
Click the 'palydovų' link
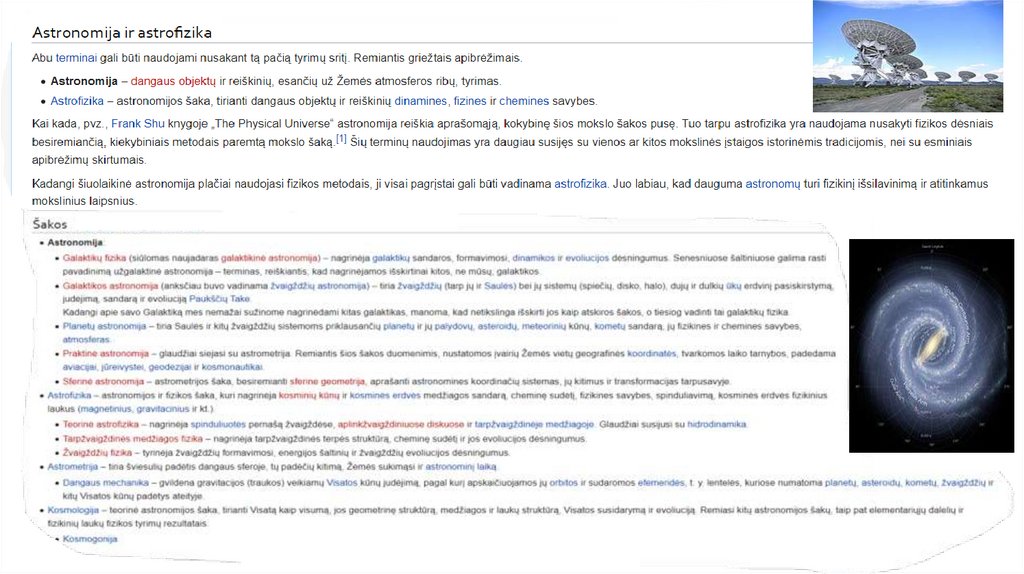(x=453, y=326)
